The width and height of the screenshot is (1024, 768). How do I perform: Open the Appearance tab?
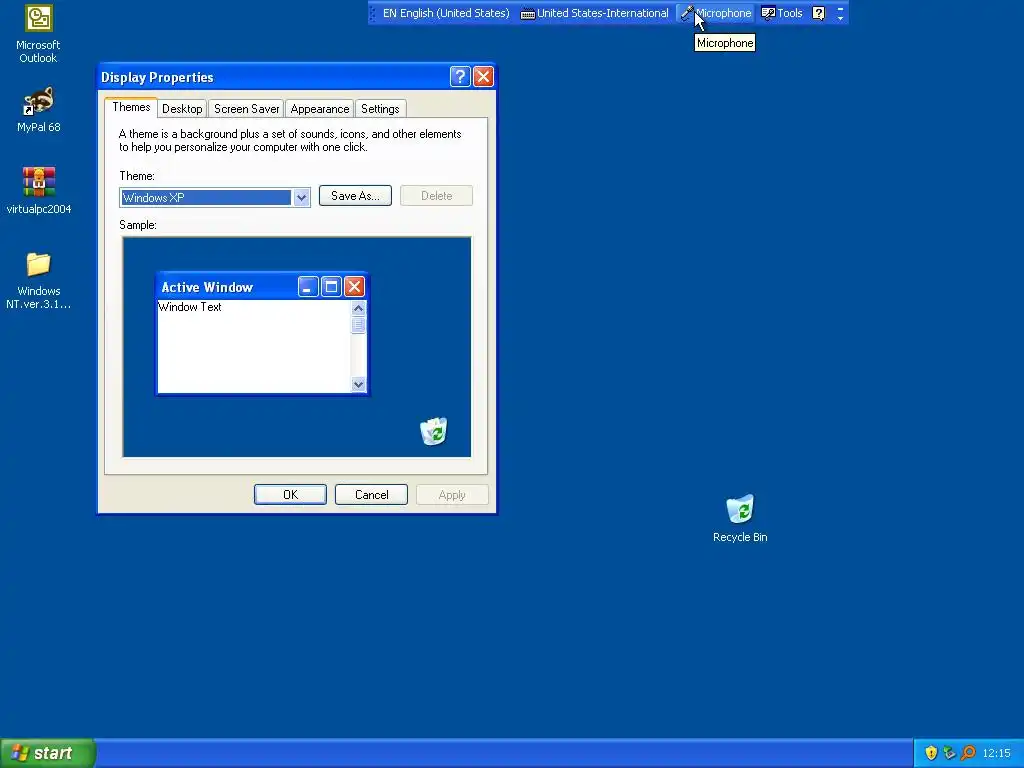pos(319,109)
